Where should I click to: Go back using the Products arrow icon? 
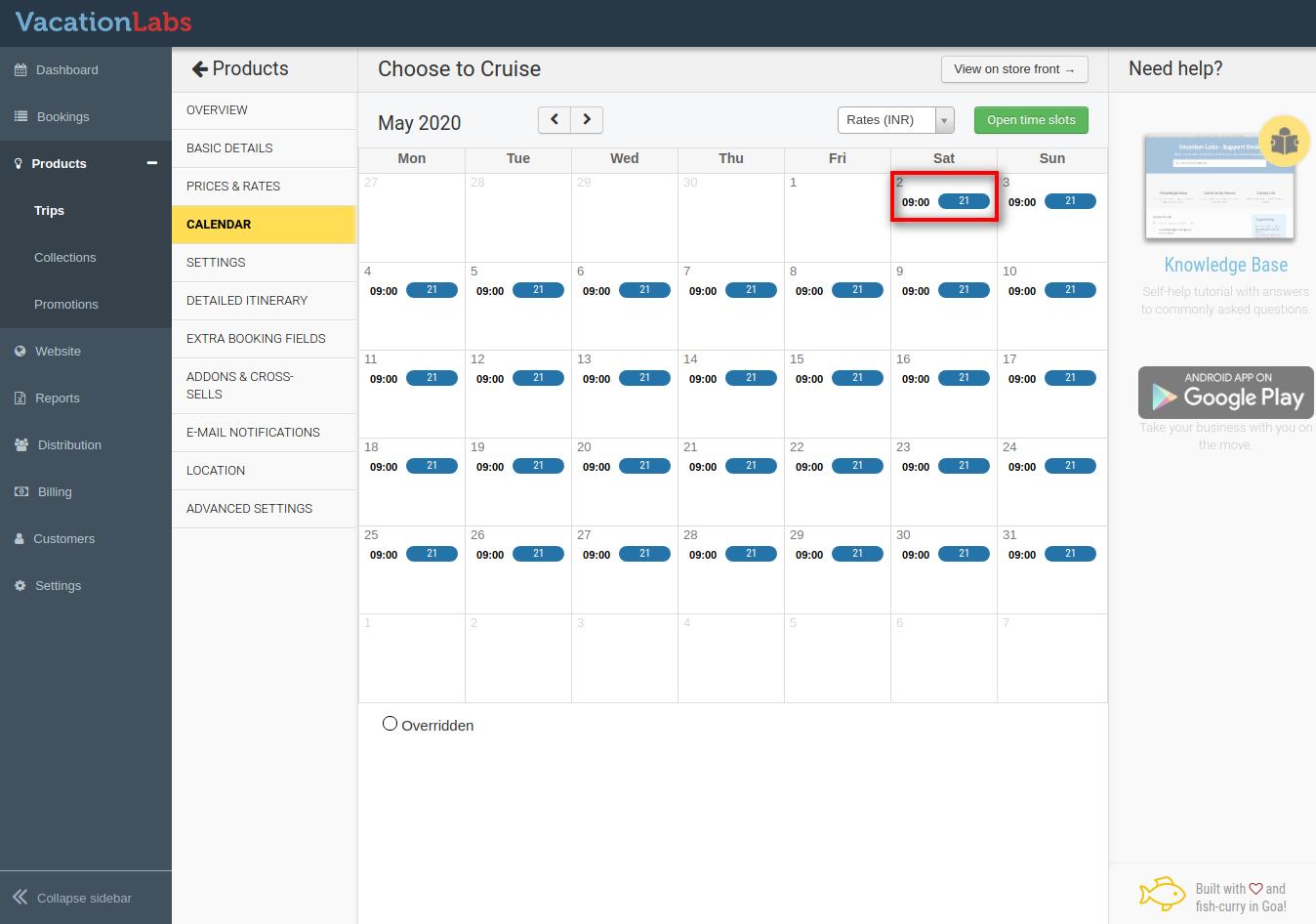[x=200, y=69]
